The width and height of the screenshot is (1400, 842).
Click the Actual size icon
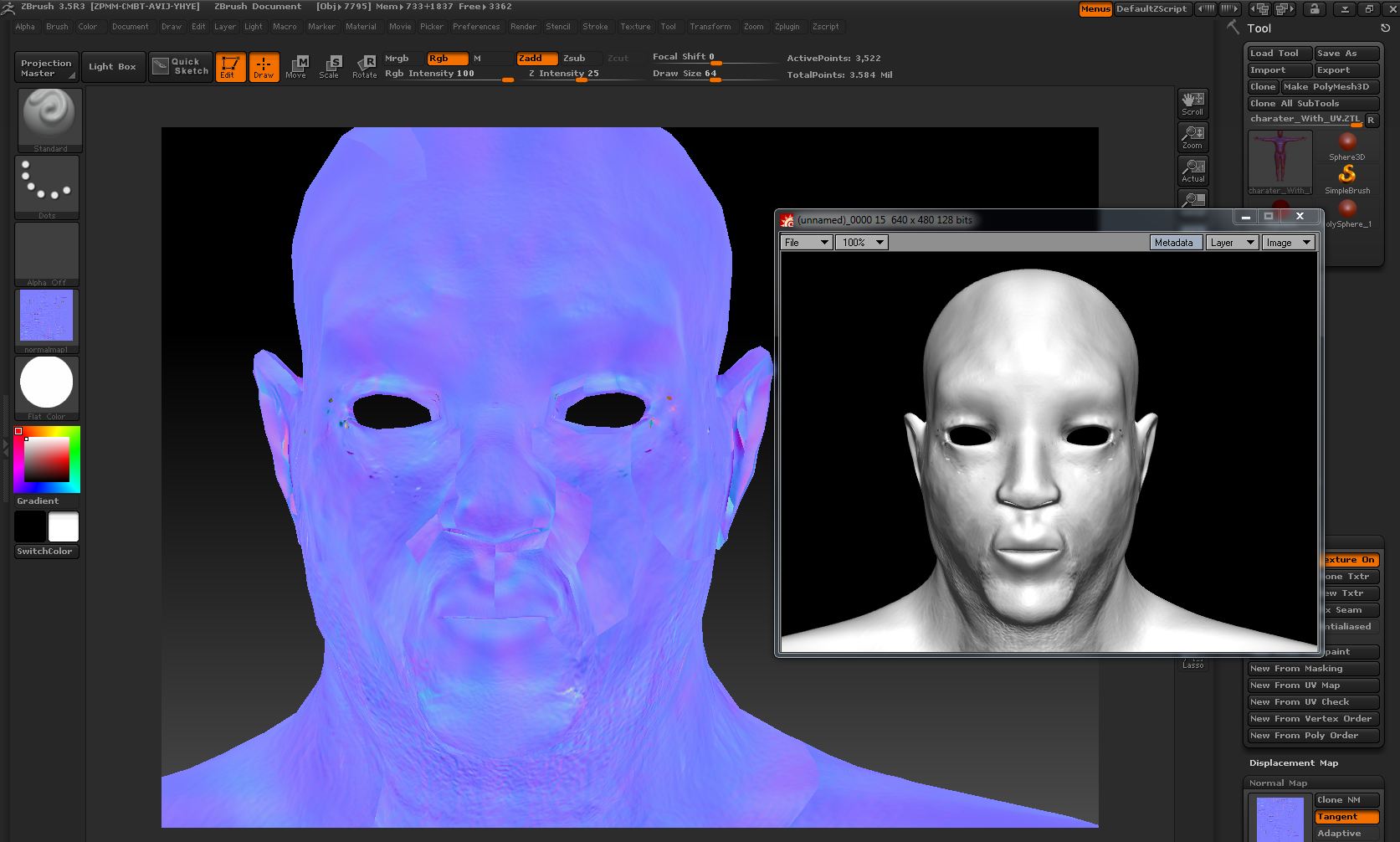click(x=1192, y=171)
